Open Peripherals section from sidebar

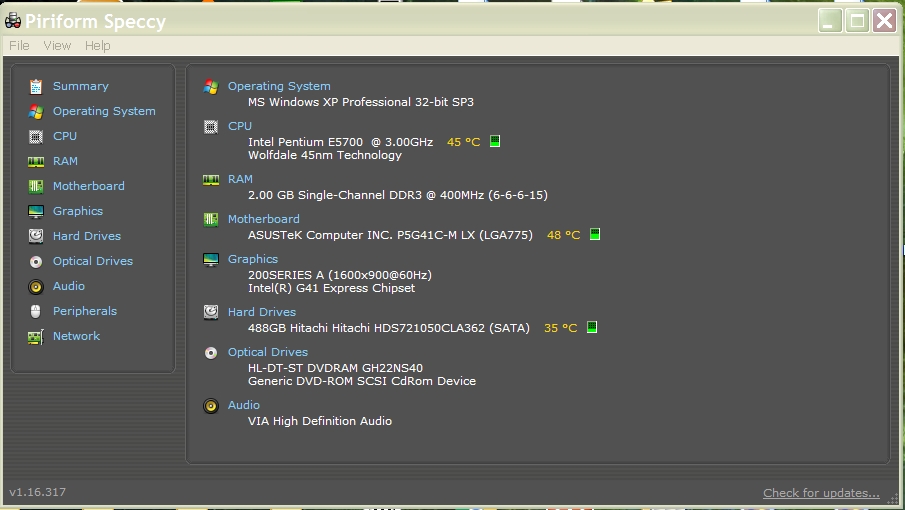(x=85, y=311)
